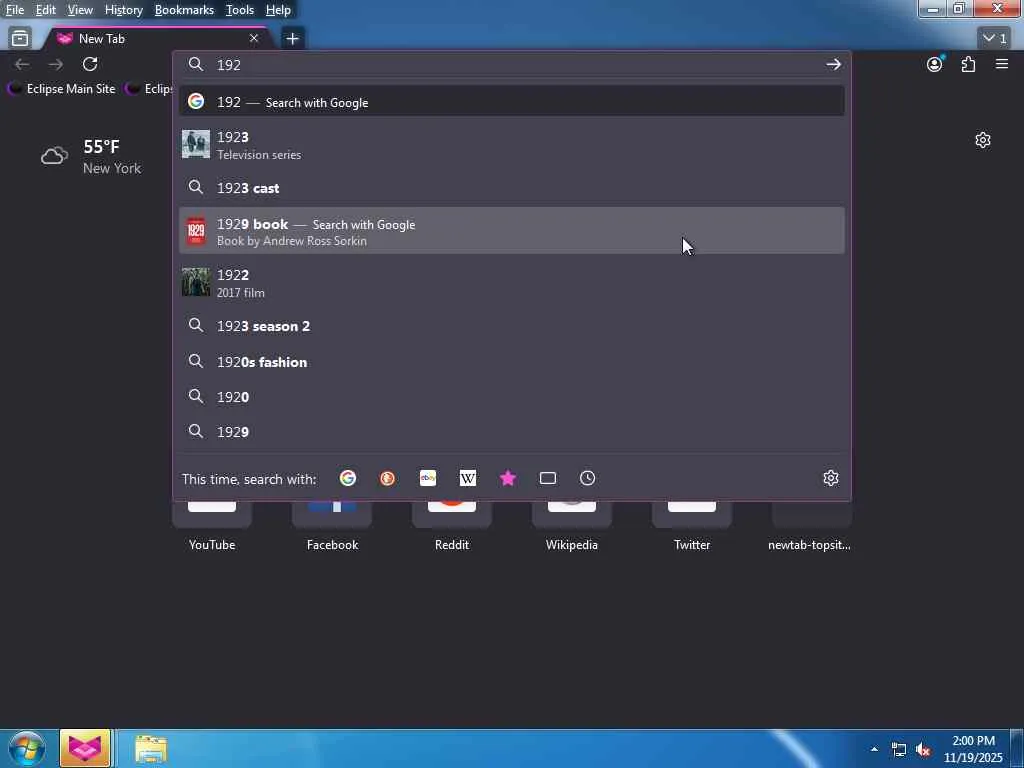Viewport: 1024px width, 768px height.
Task: Show hidden system tray icons
Action: pos(874,749)
